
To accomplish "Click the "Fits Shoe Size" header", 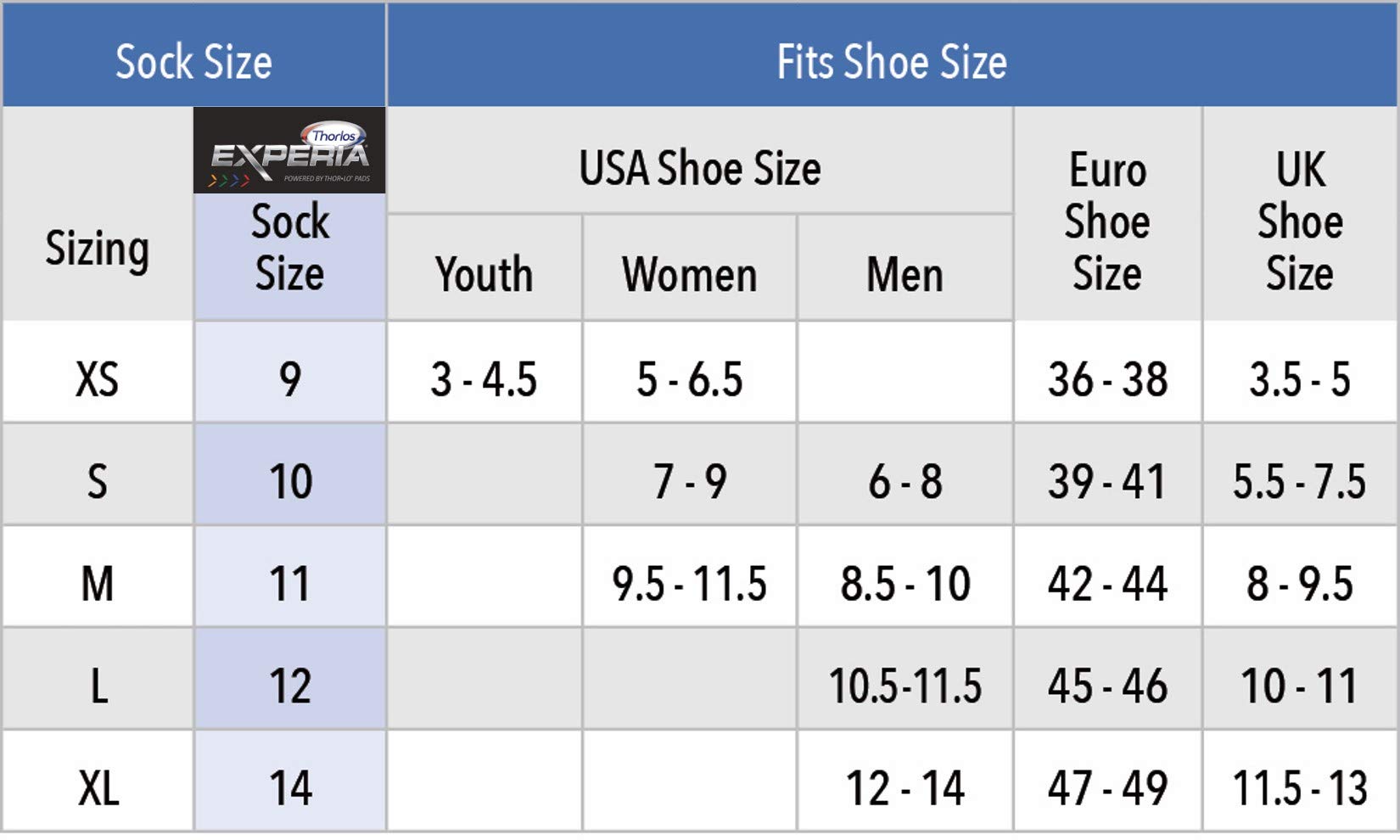I will (x=892, y=62).
